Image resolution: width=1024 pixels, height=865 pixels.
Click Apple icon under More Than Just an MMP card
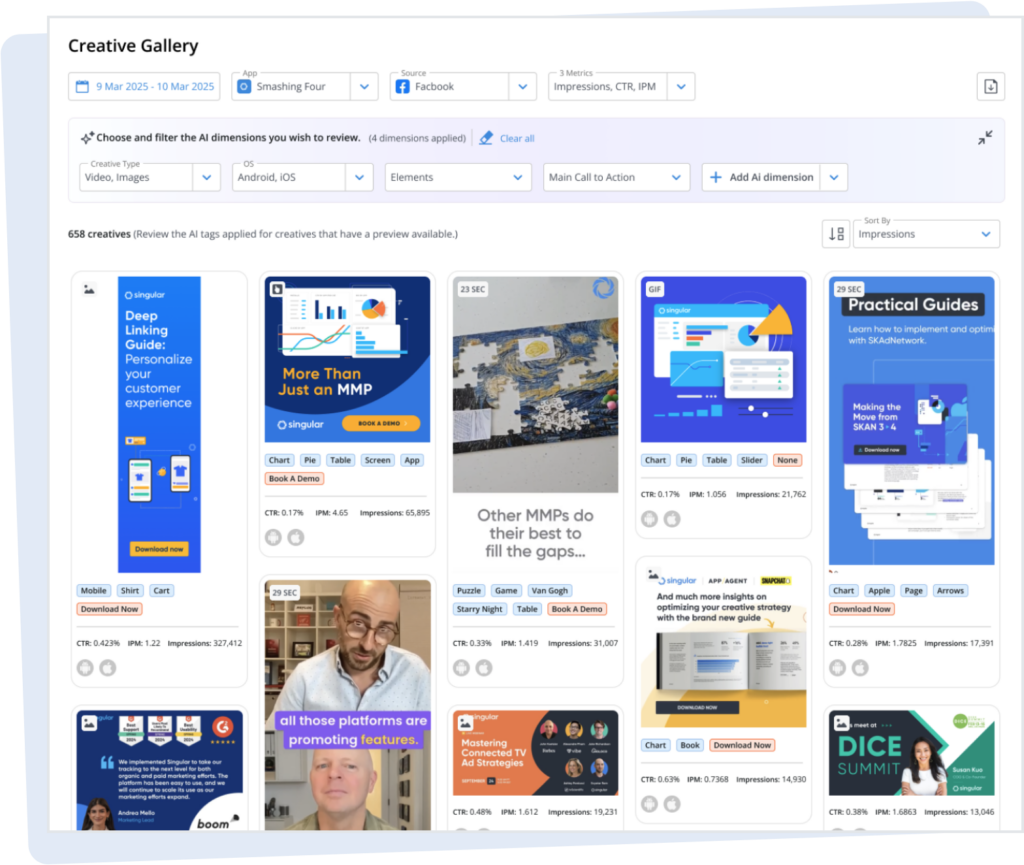pyautogui.click(x=296, y=537)
